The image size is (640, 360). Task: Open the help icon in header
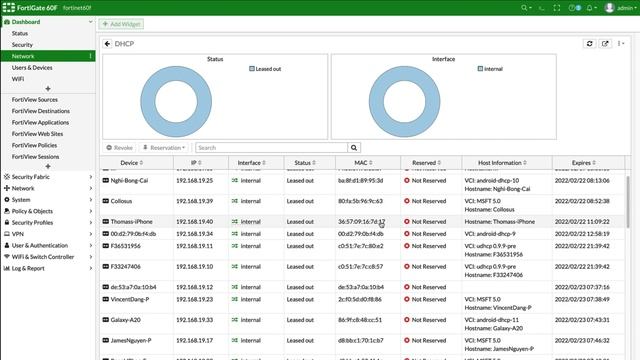(x=574, y=8)
